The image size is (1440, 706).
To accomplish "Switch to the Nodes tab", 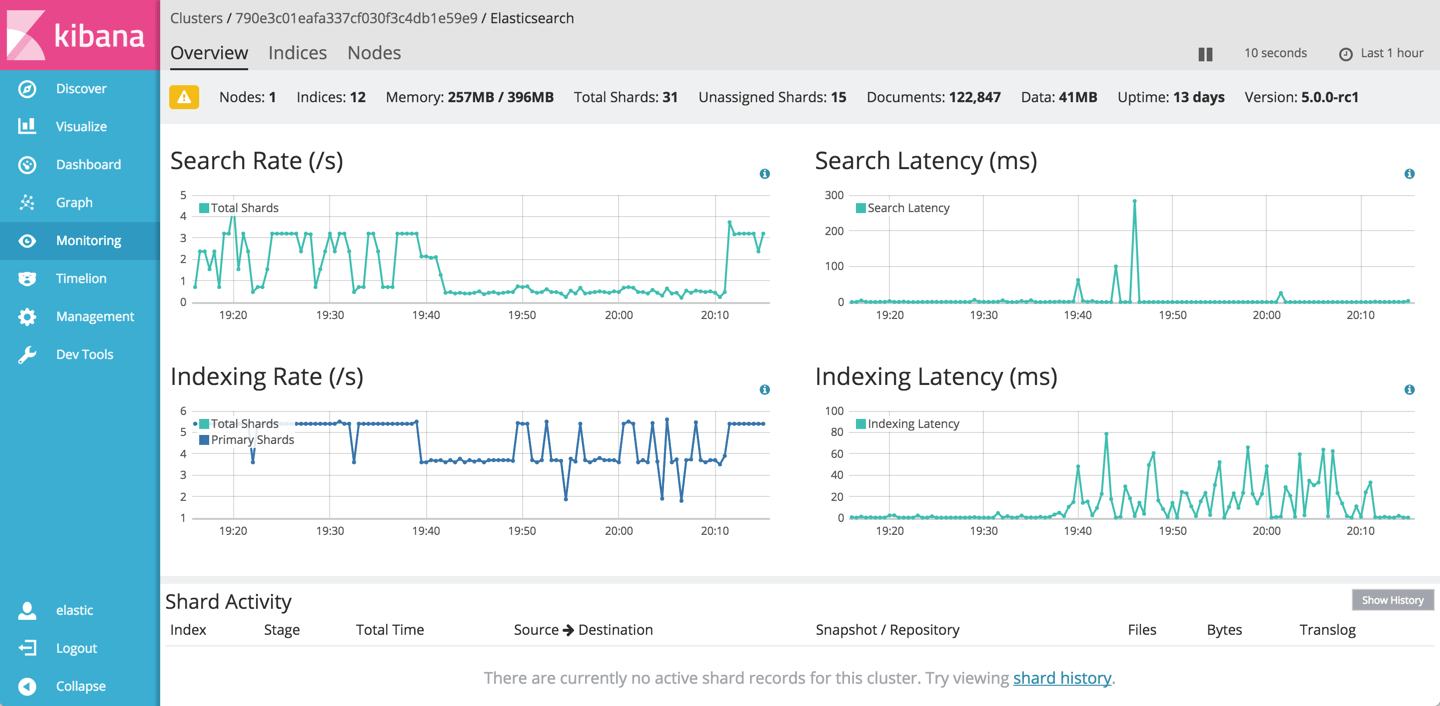I will (x=374, y=52).
